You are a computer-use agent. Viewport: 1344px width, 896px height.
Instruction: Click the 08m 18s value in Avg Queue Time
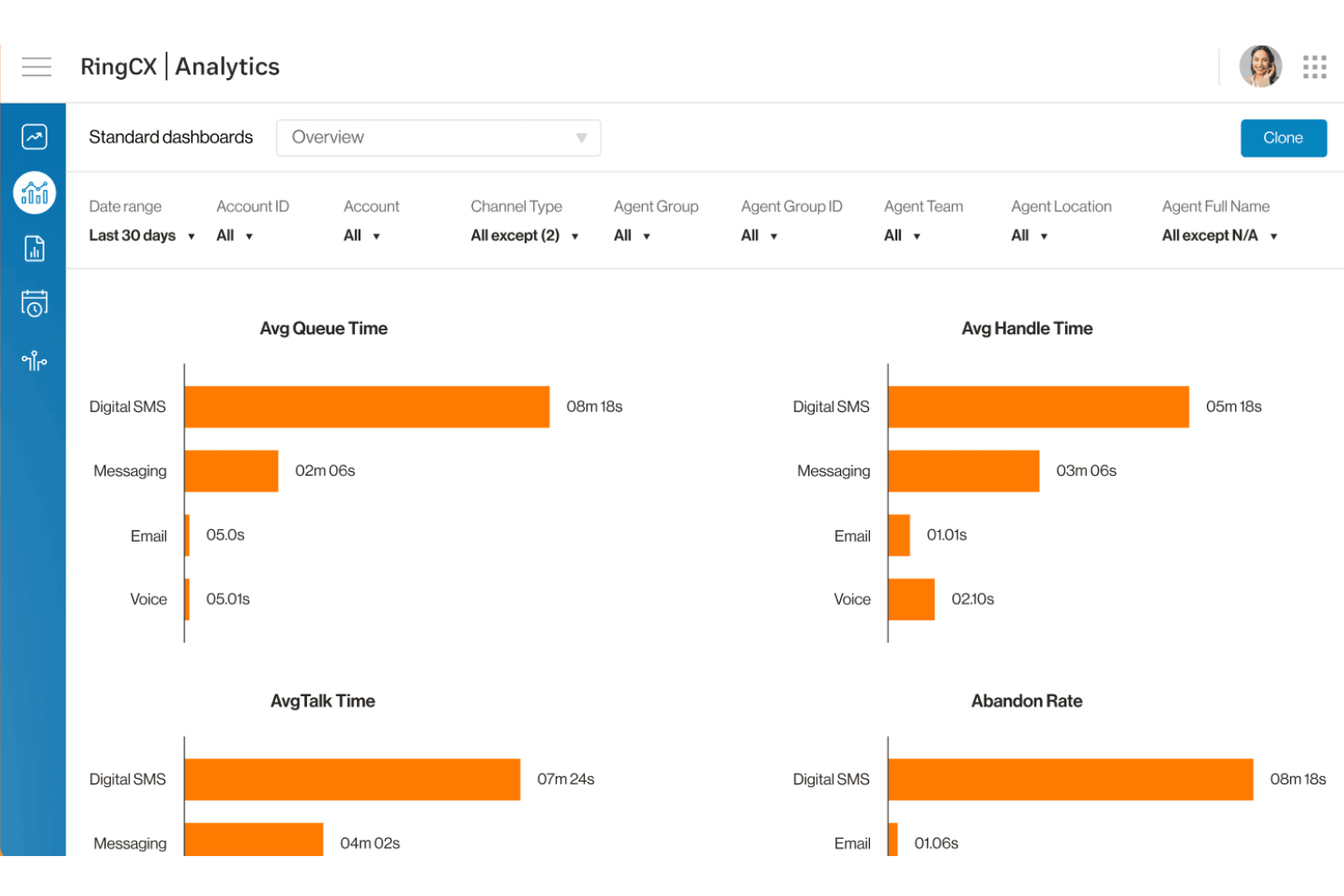pyautogui.click(x=595, y=407)
